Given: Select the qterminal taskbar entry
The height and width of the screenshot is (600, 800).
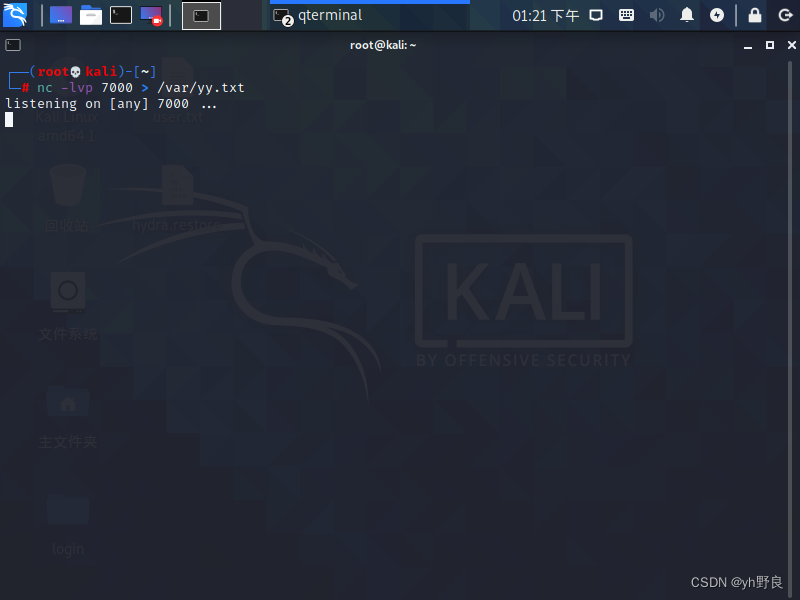Looking at the screenshot, I should coord(369,16).
